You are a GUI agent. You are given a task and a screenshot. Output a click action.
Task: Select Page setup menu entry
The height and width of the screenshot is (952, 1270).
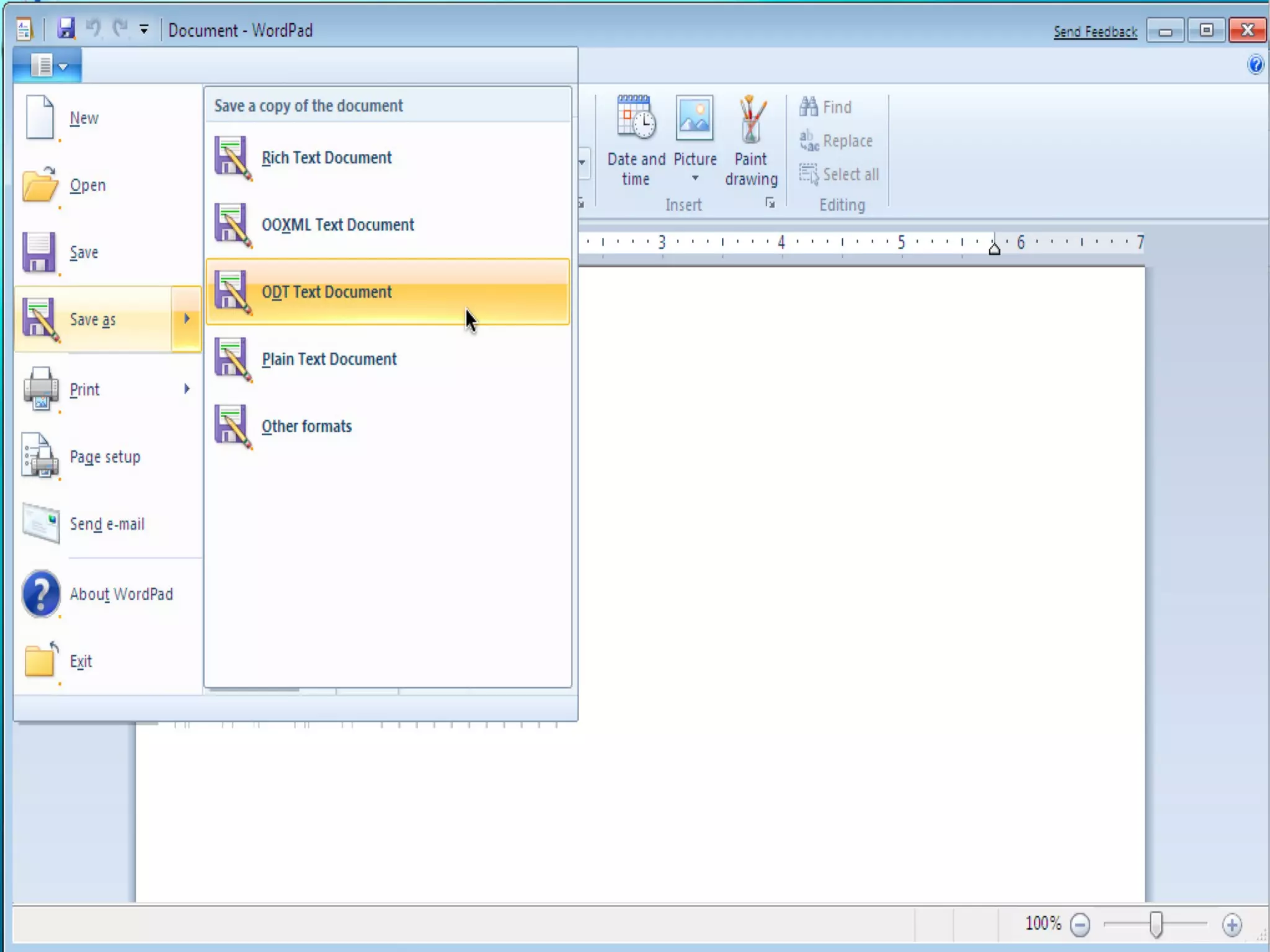(108, 456)
